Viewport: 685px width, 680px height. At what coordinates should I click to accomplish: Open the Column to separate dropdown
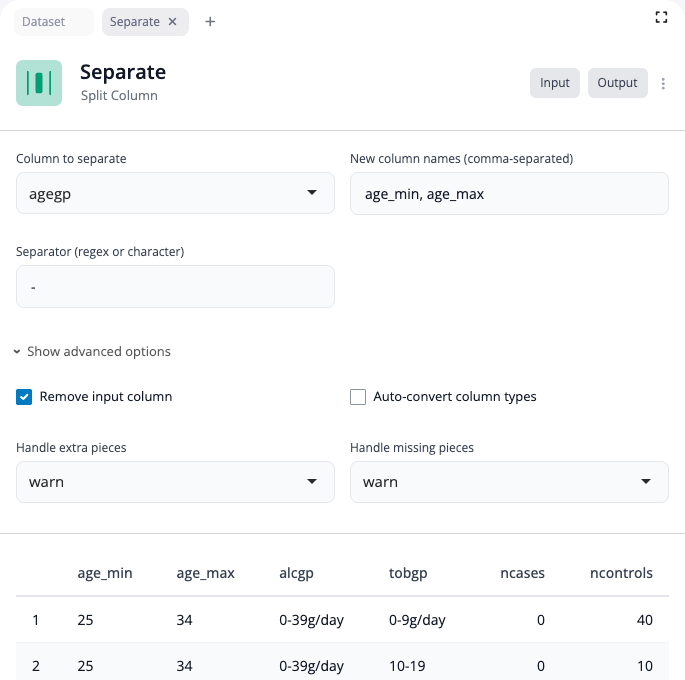[x=175, y=194]
